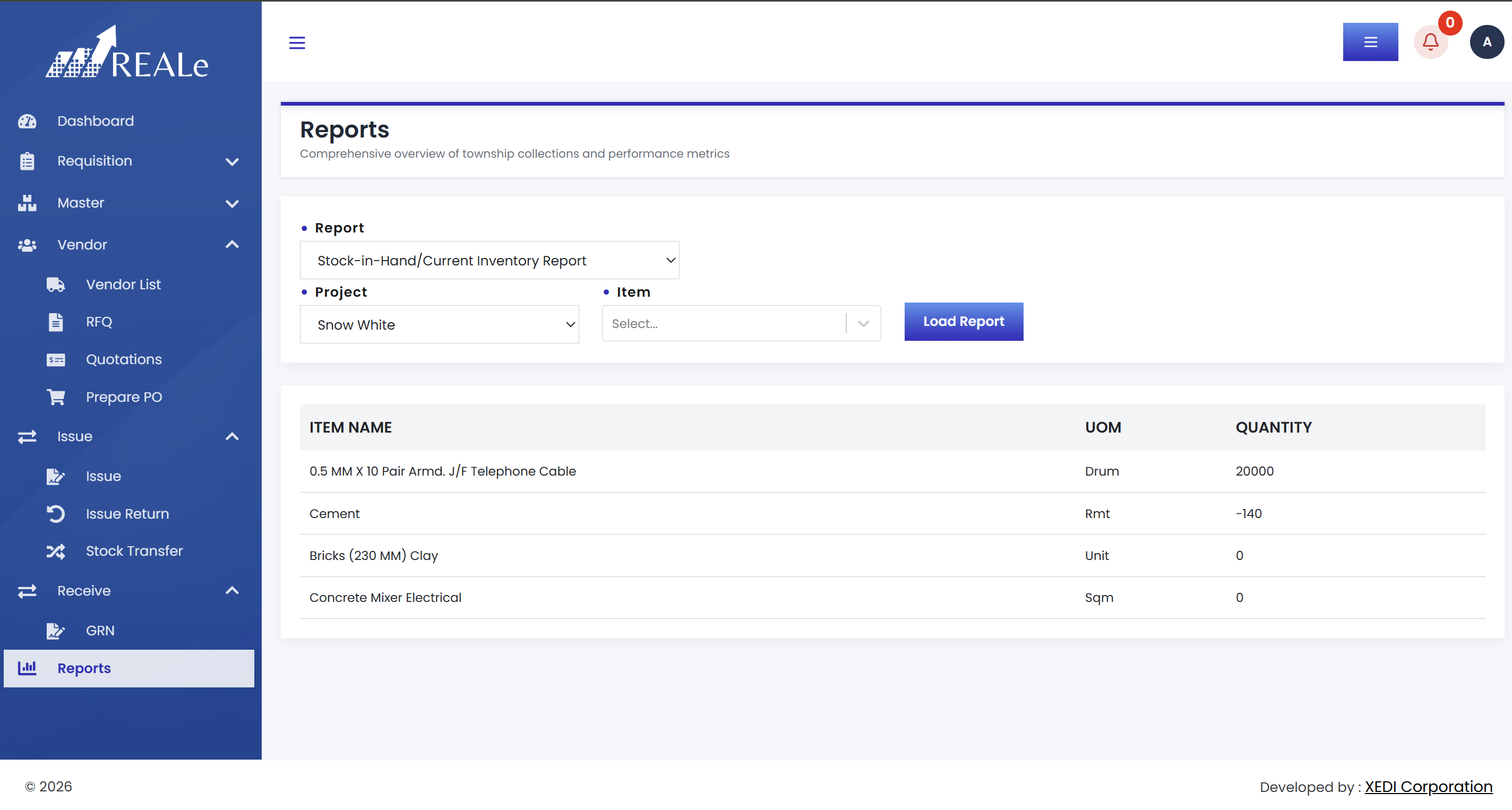Click the GRN contract pen icon
Screen dimensions: 1512x810
point(56,631)
